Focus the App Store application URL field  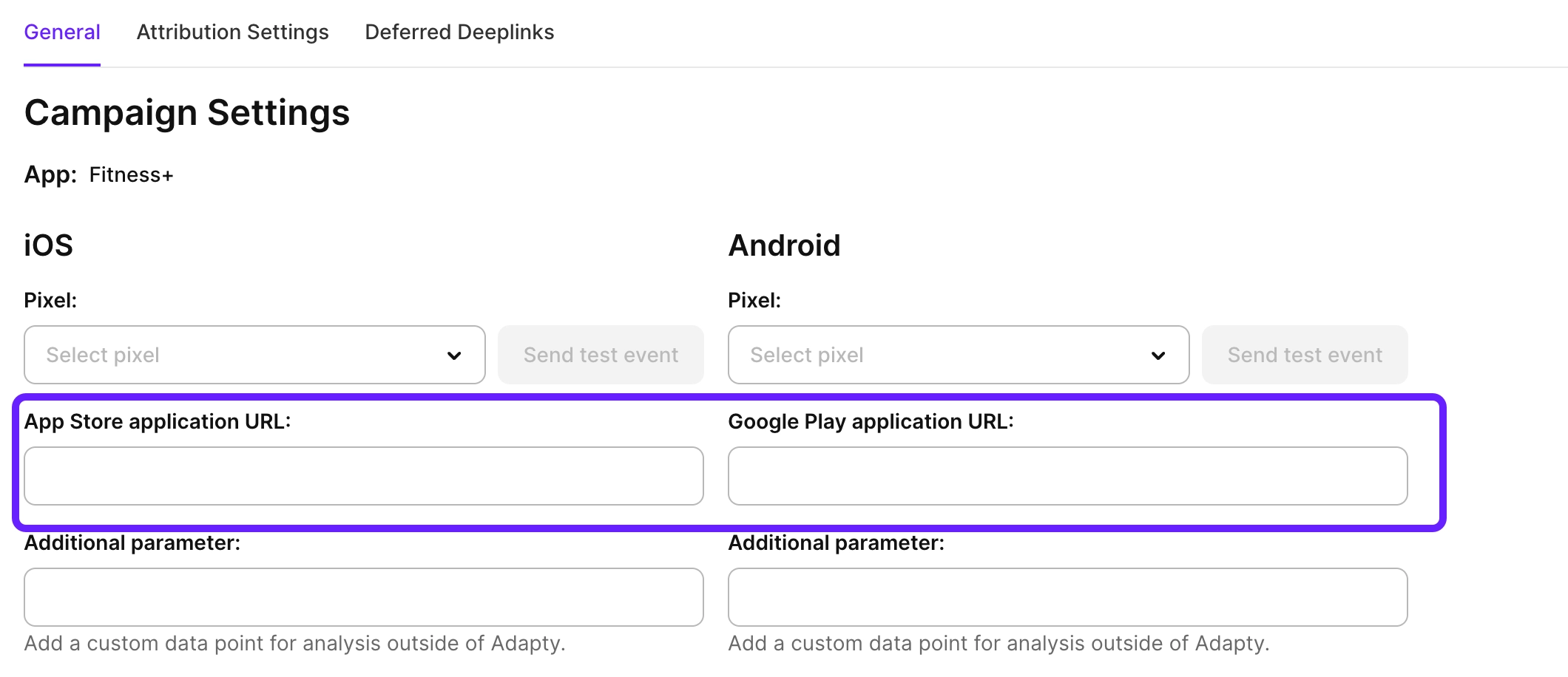pyautogui.click(x=363, y=476)
